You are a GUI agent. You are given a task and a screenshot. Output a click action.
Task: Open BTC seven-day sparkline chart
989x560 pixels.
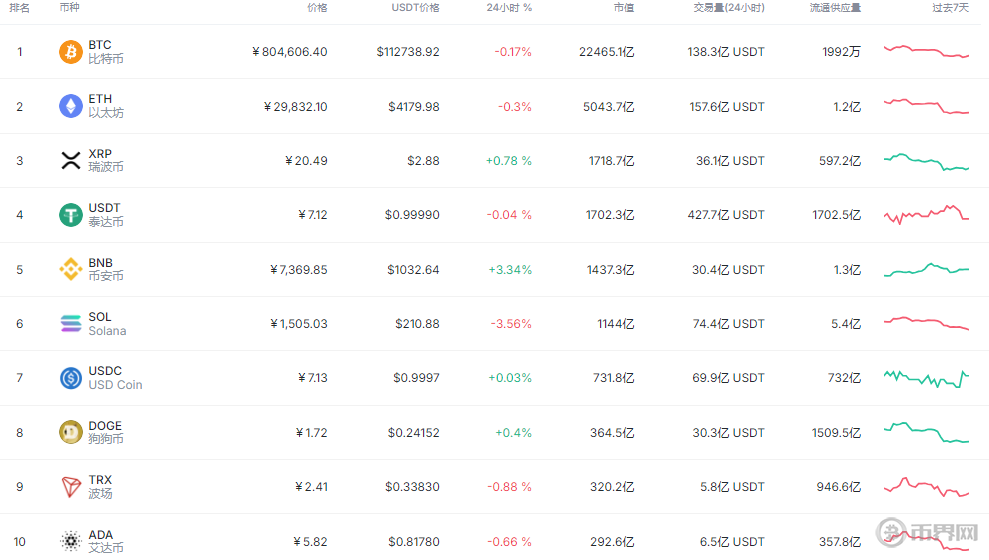[926, 51]
